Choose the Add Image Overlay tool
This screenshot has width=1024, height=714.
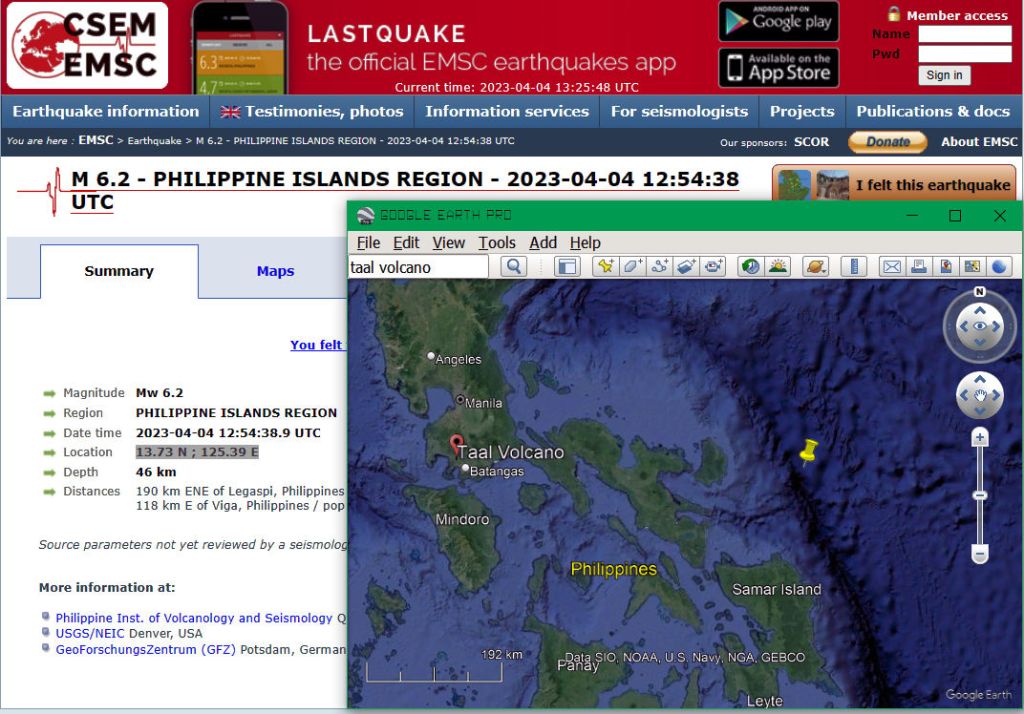coord(686,267)
